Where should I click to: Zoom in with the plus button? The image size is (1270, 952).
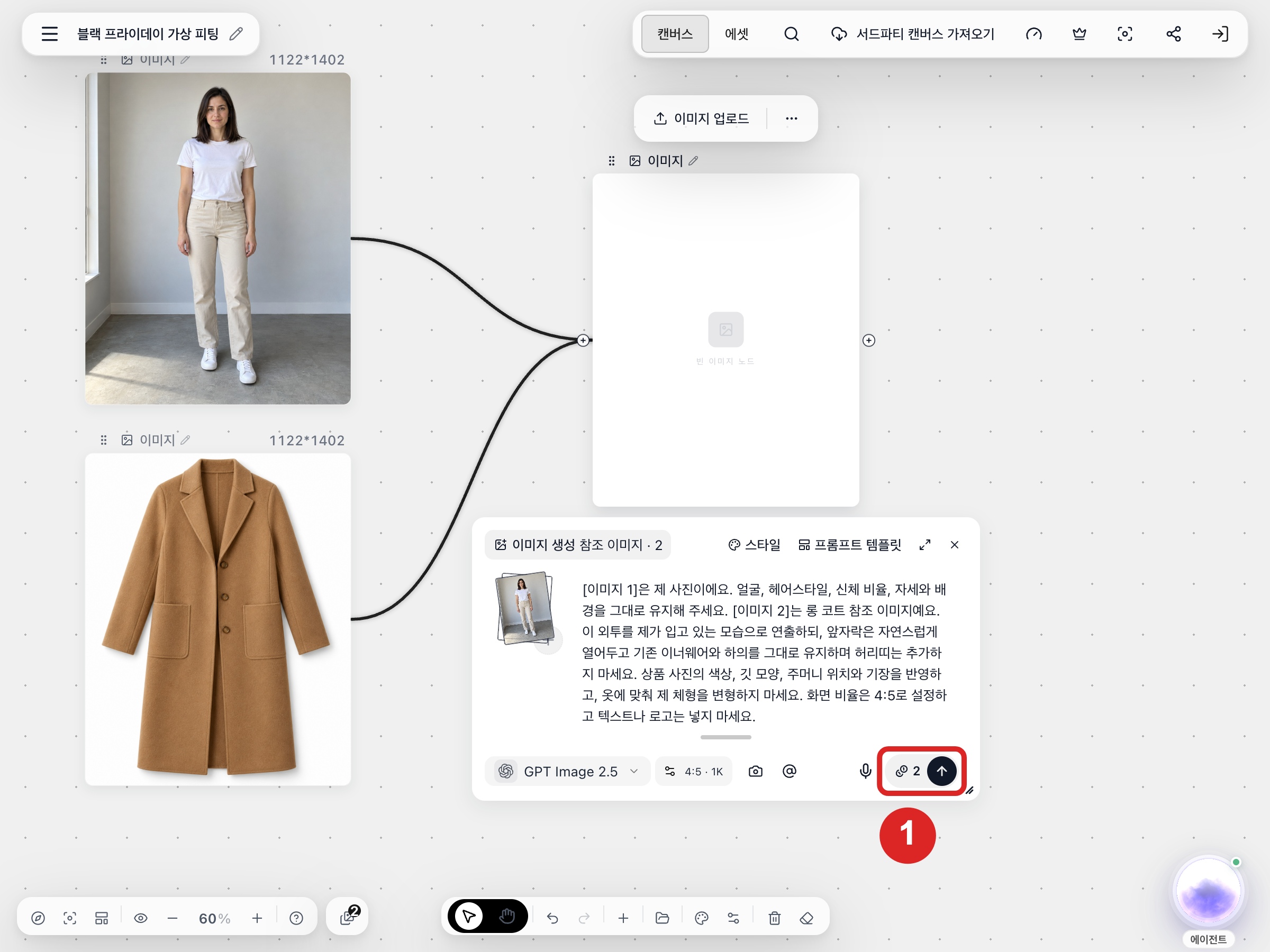tap(257, 918)
